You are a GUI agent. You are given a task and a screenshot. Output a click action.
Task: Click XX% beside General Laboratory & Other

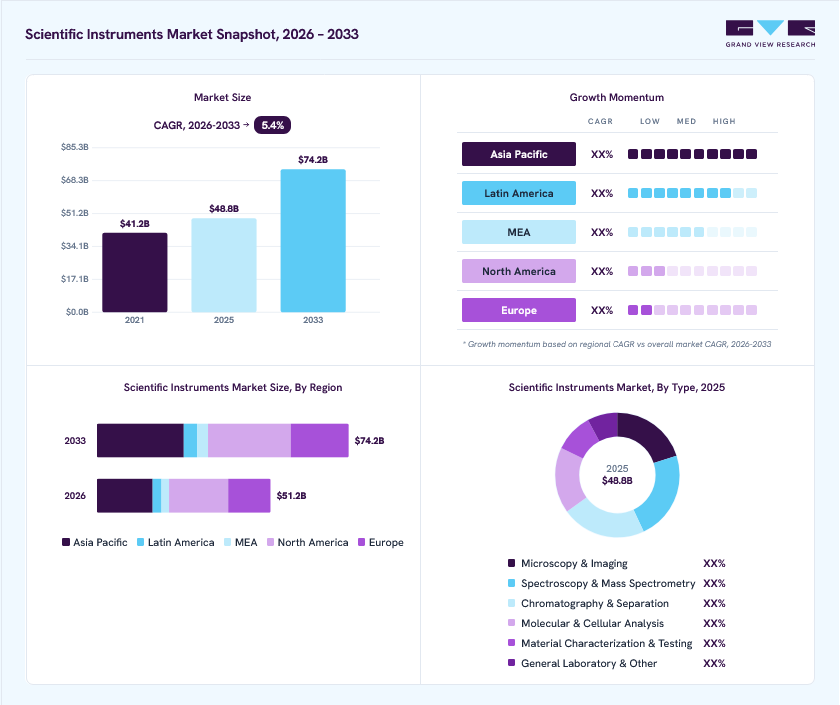[x=714, y=663]
